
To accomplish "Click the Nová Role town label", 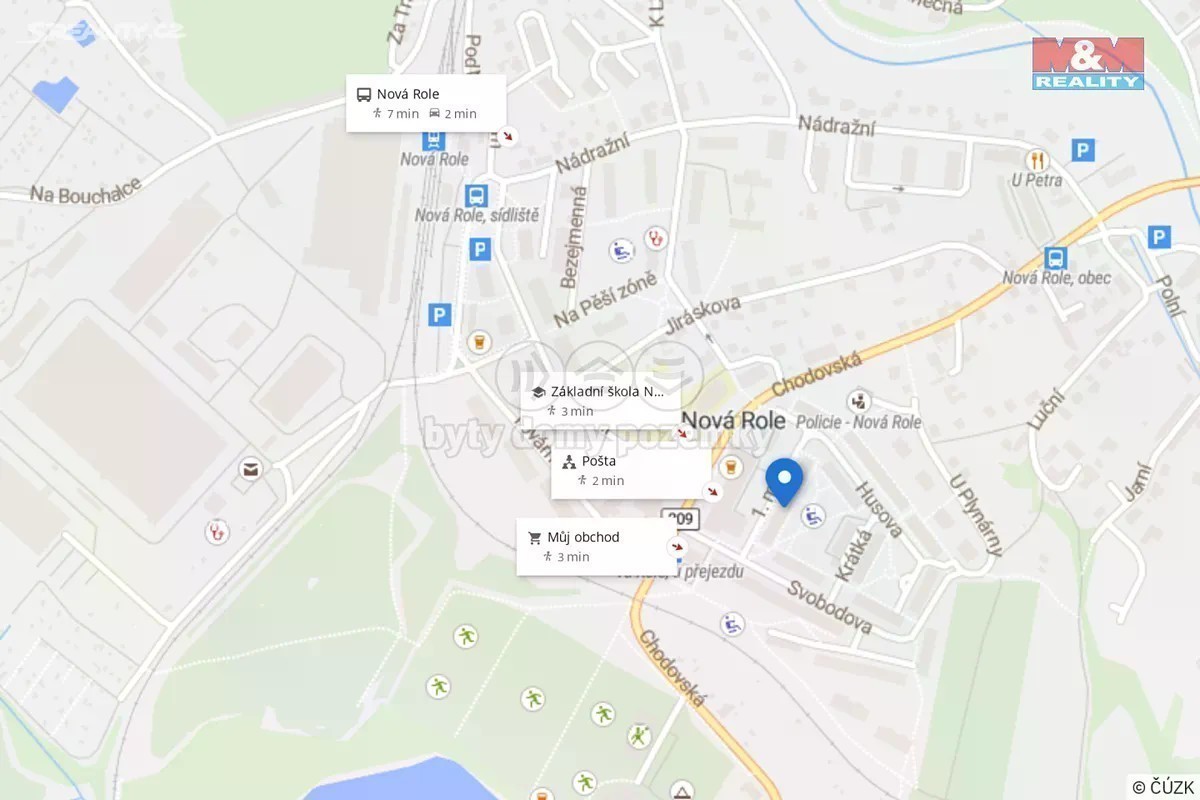I will tap(733, 420).
